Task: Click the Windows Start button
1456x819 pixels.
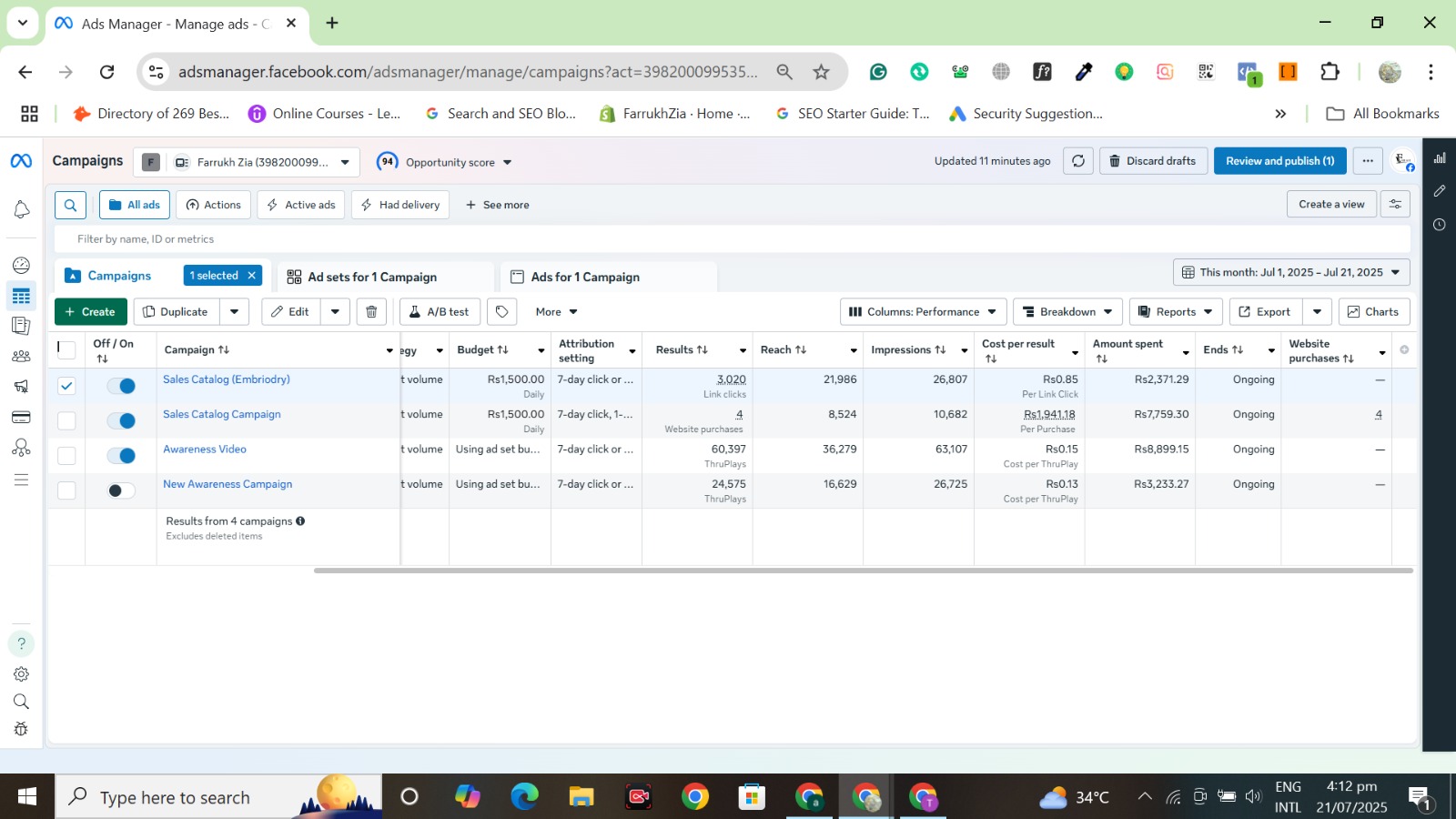Action: [x=27, y=797]
